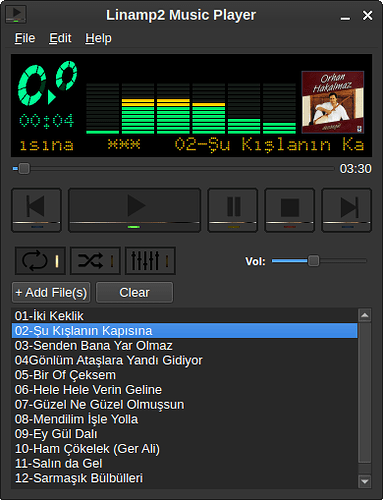Click the Orhan Hakalmaz album cover

tap(333, 102)
